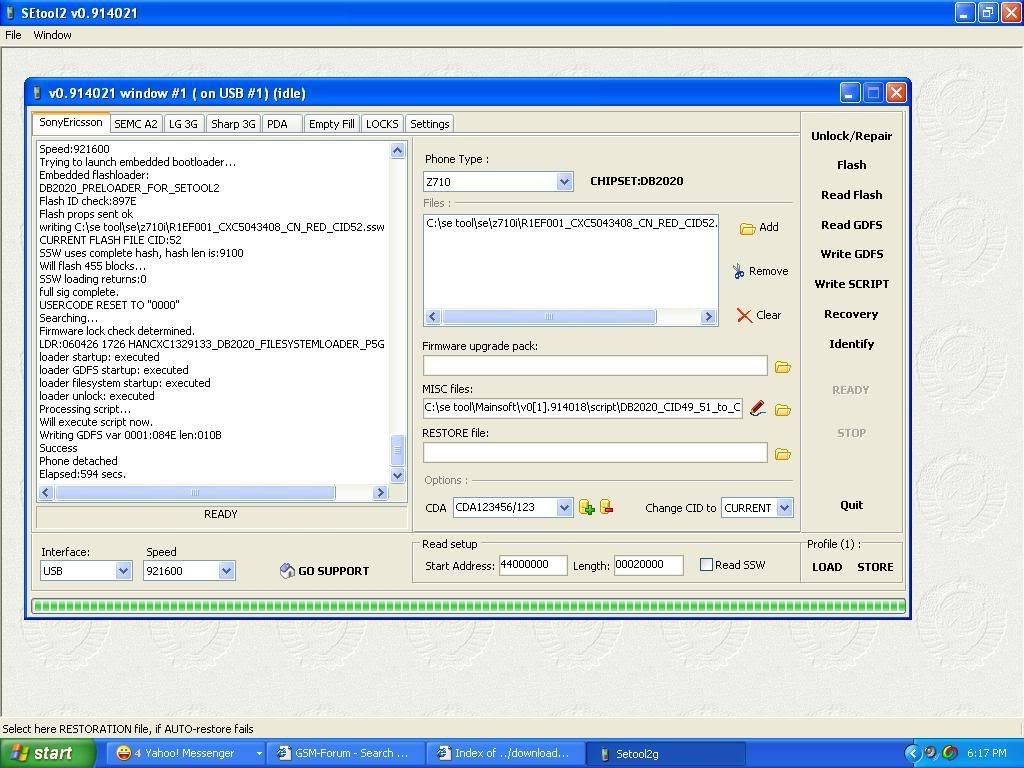Image resolution: width=1024 pixels, height=768 pixels.
Task: Click SEtool2 title bar phone icon
Action: [10, 12]
